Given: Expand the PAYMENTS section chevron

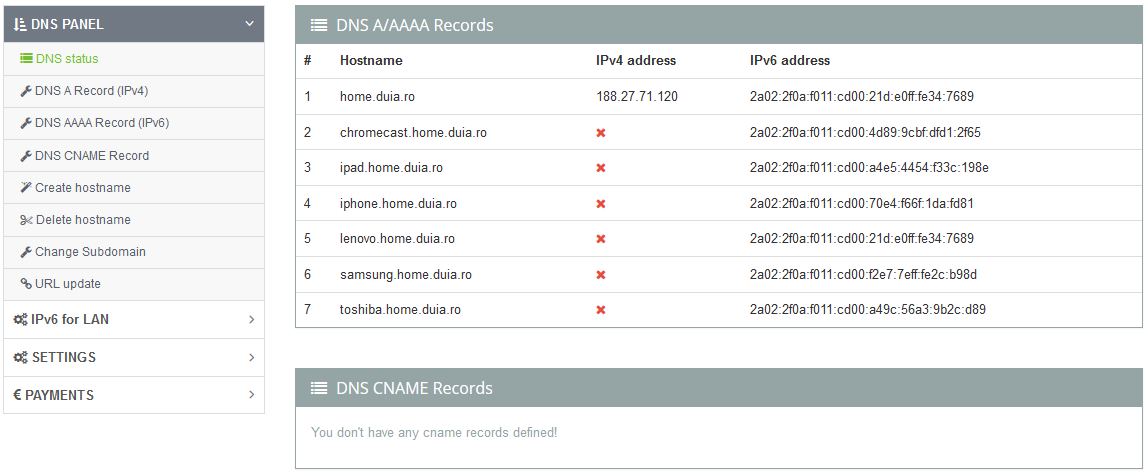Looking at the screenshot, I should 251,395.
